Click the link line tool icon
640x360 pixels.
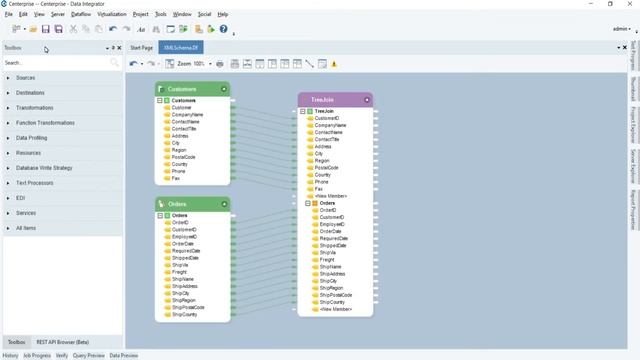310,64
